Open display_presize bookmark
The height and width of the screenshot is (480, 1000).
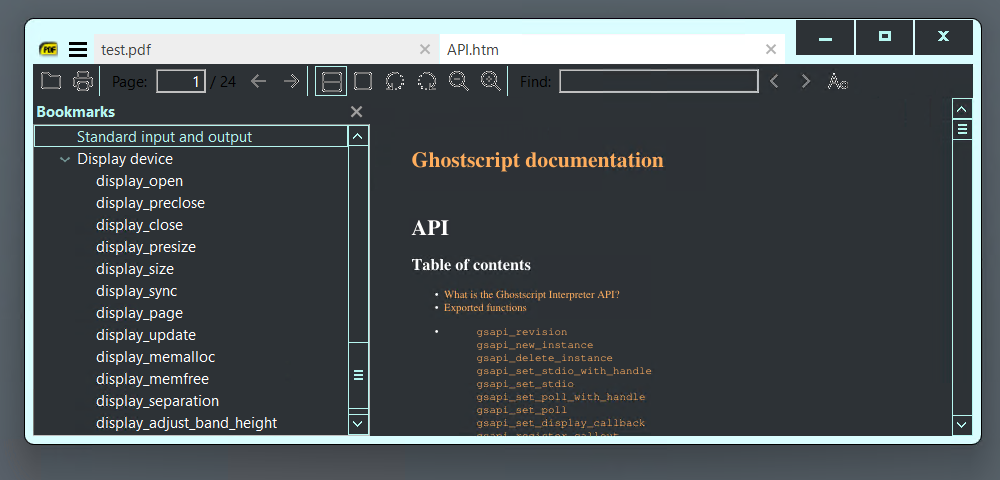146,247
